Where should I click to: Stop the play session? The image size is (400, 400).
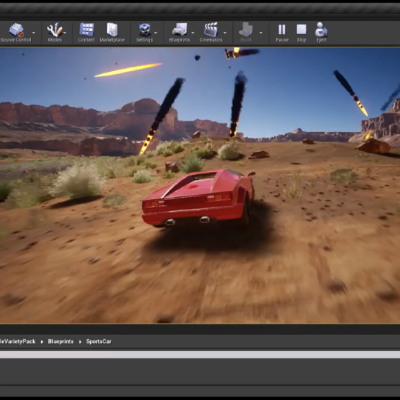click(301, 32)
